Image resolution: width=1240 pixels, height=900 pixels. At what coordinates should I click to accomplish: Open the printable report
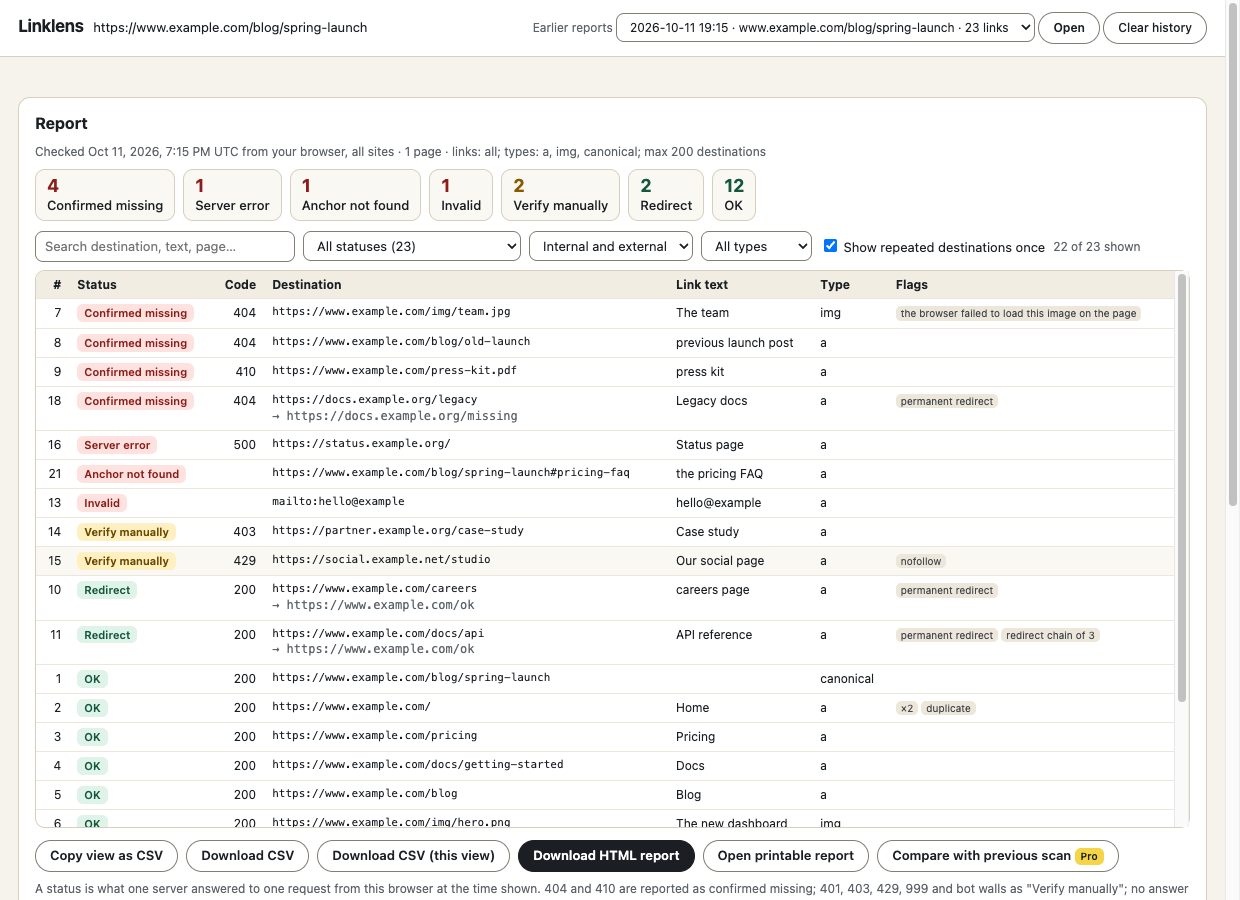(x=786, y=856)
